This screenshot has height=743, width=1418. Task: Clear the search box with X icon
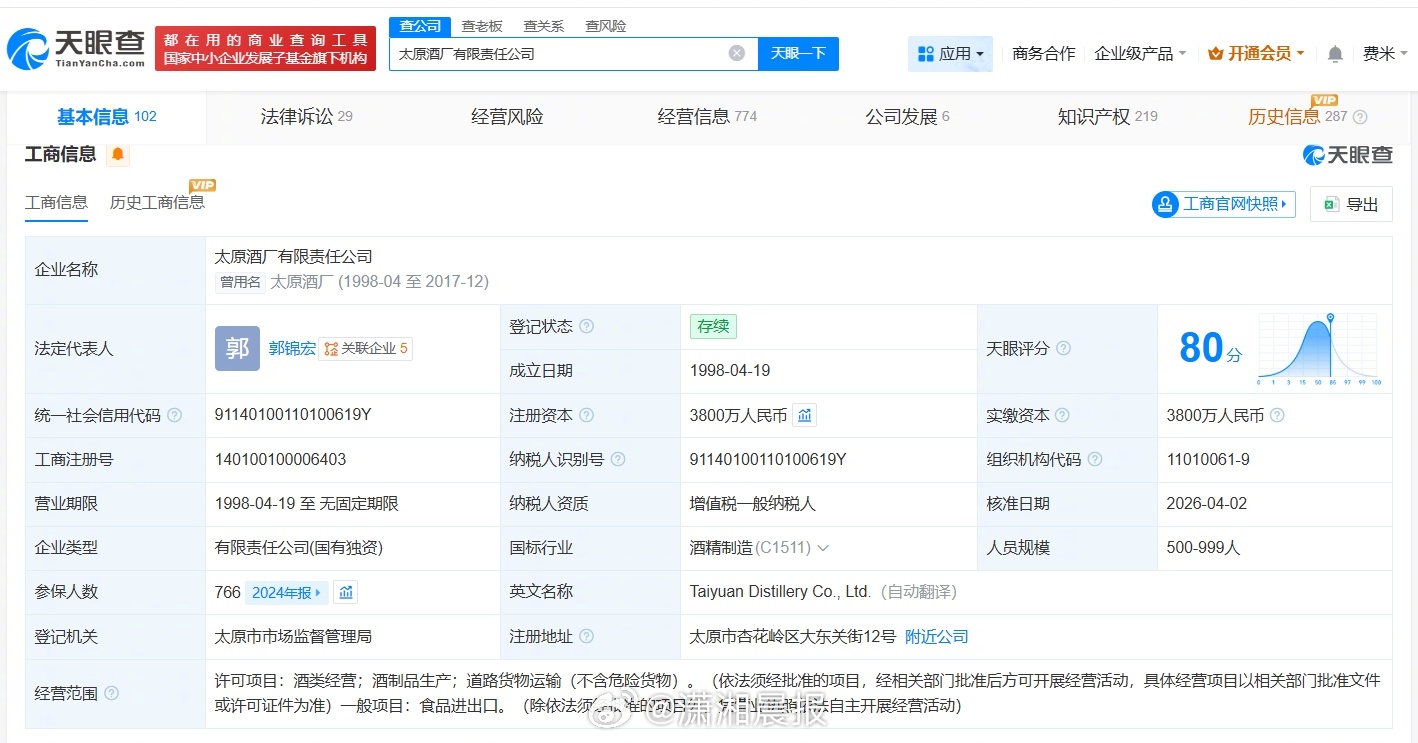(x=737, y=54)
